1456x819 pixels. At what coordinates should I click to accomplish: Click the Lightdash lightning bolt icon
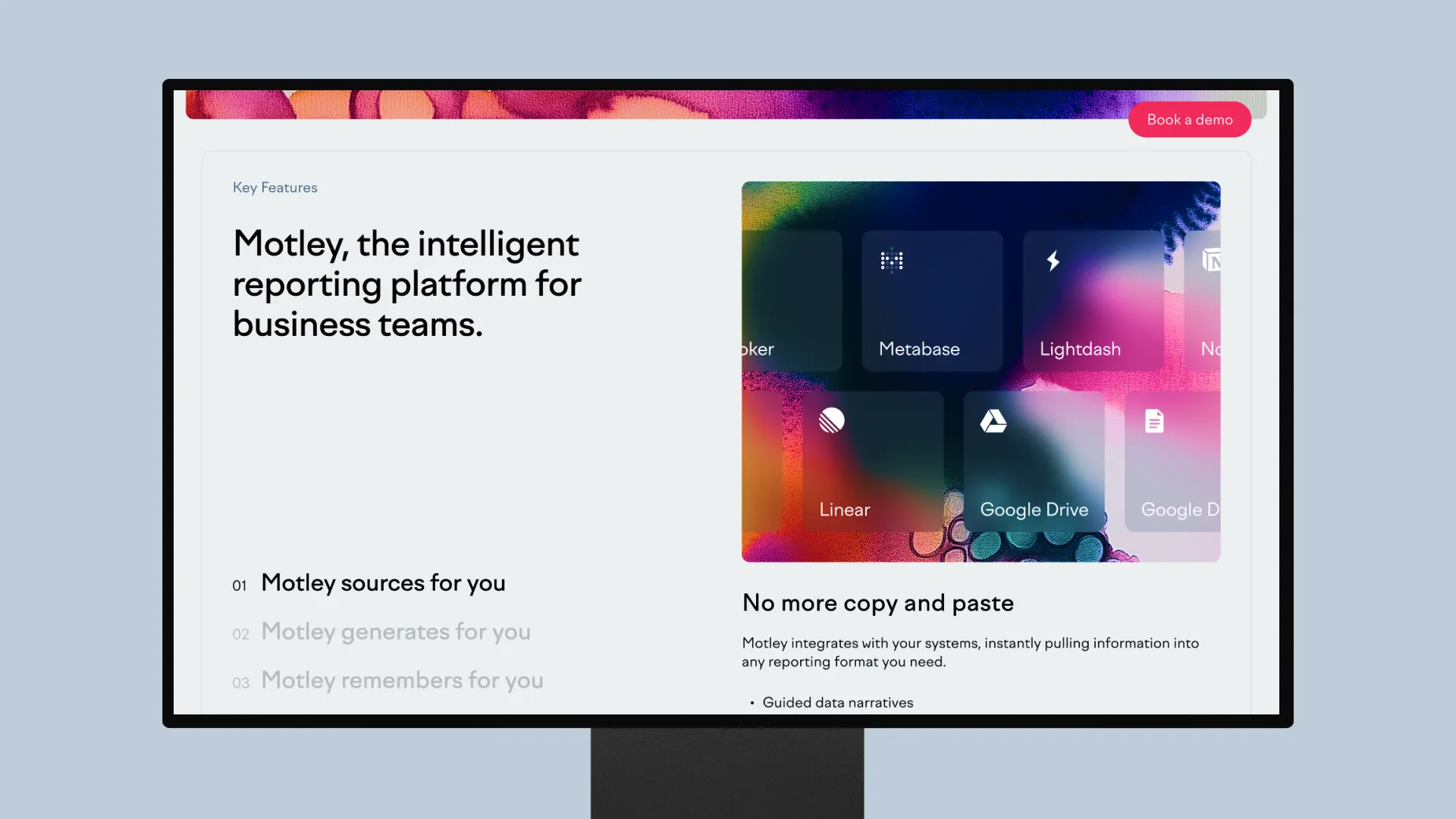coord(1053,261)
